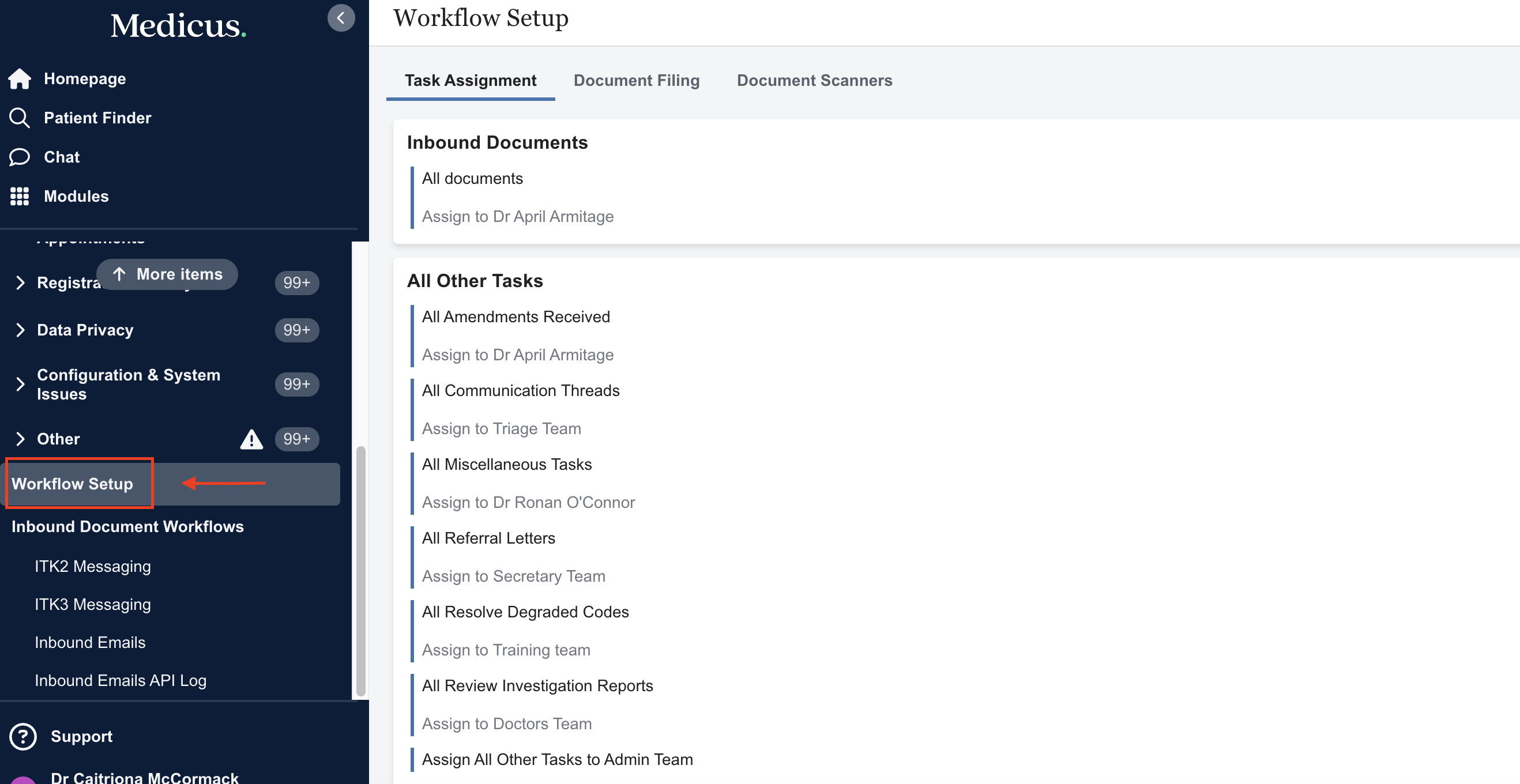The width and height of the screenshot is (1520, 784).
Task: Click the Support question mark icon
Action: click(23, 736)
